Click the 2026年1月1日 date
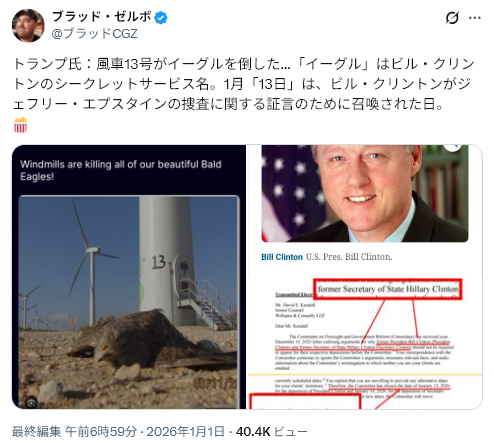Image resolution: width=494 pixels, height=443 pixels. 186,432
